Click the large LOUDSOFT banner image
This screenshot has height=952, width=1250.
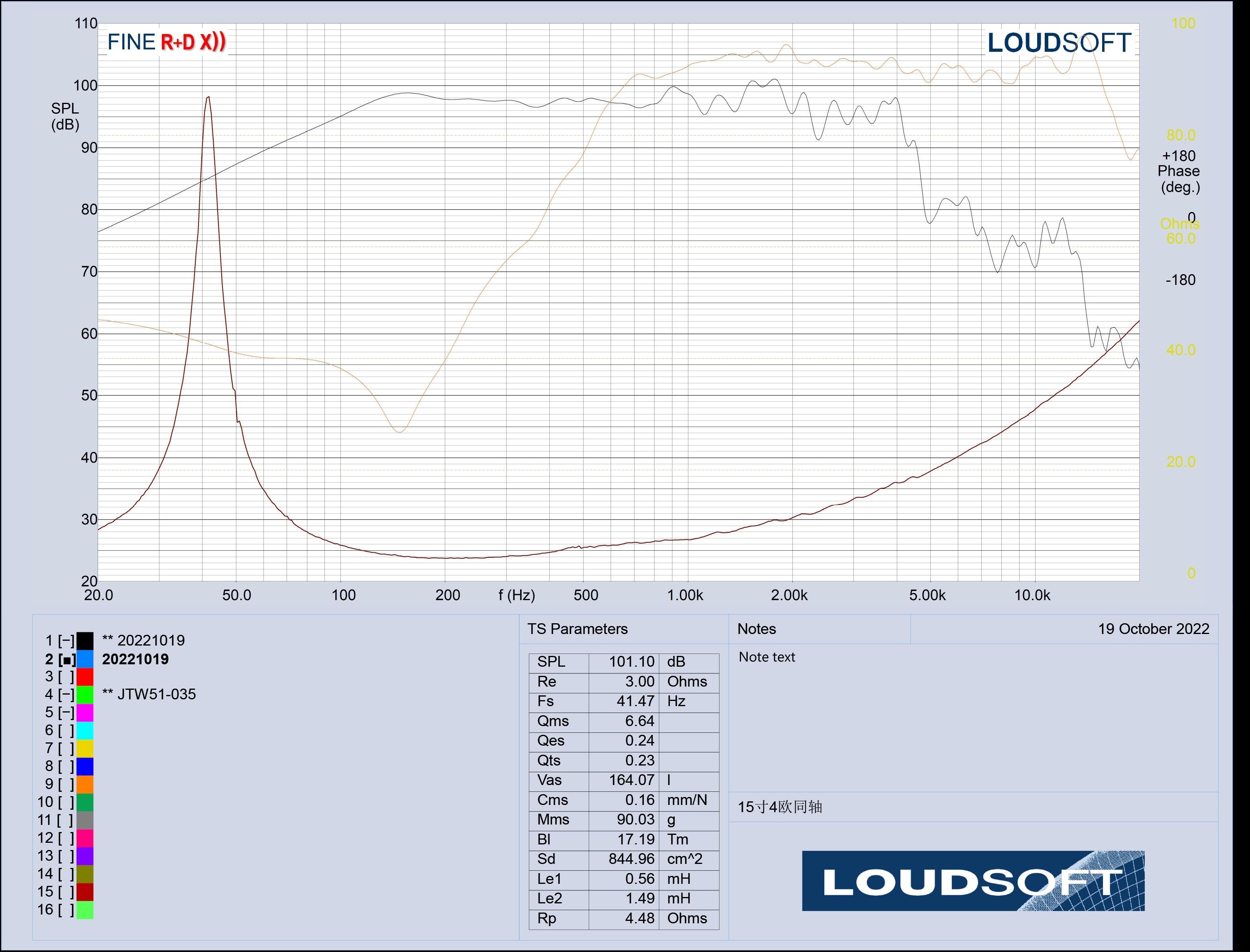973,881
